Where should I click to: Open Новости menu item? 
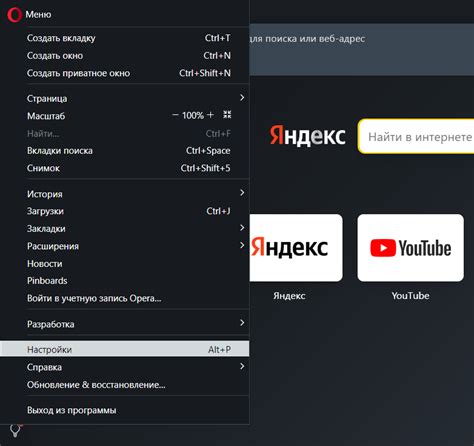click(125, 264)
